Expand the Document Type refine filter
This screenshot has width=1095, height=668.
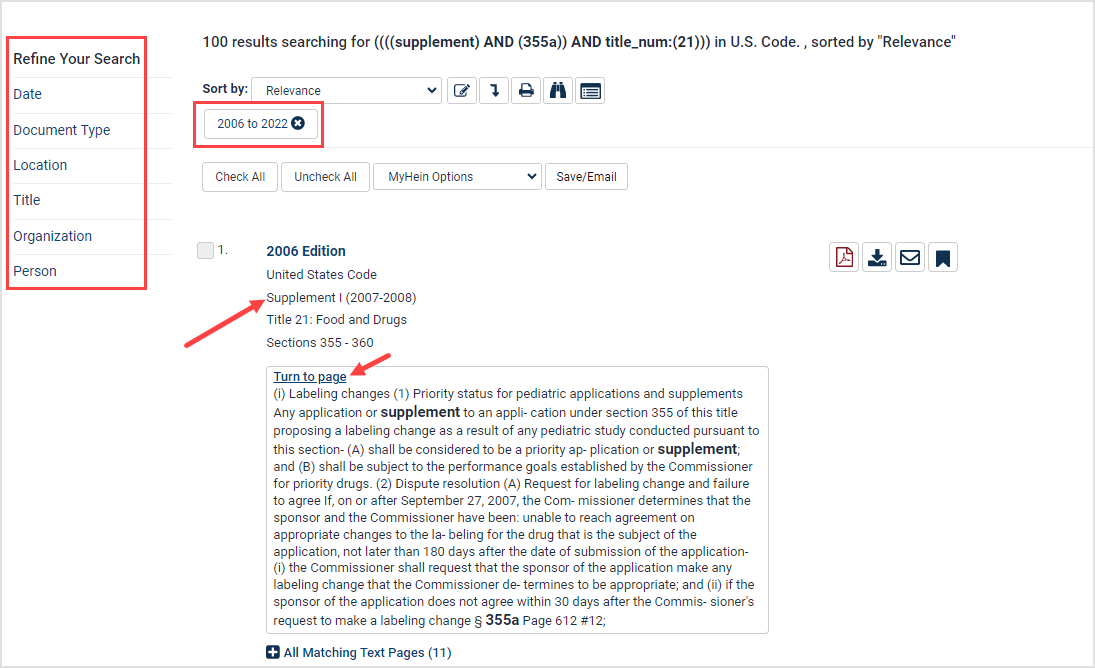tap(61, 130)
